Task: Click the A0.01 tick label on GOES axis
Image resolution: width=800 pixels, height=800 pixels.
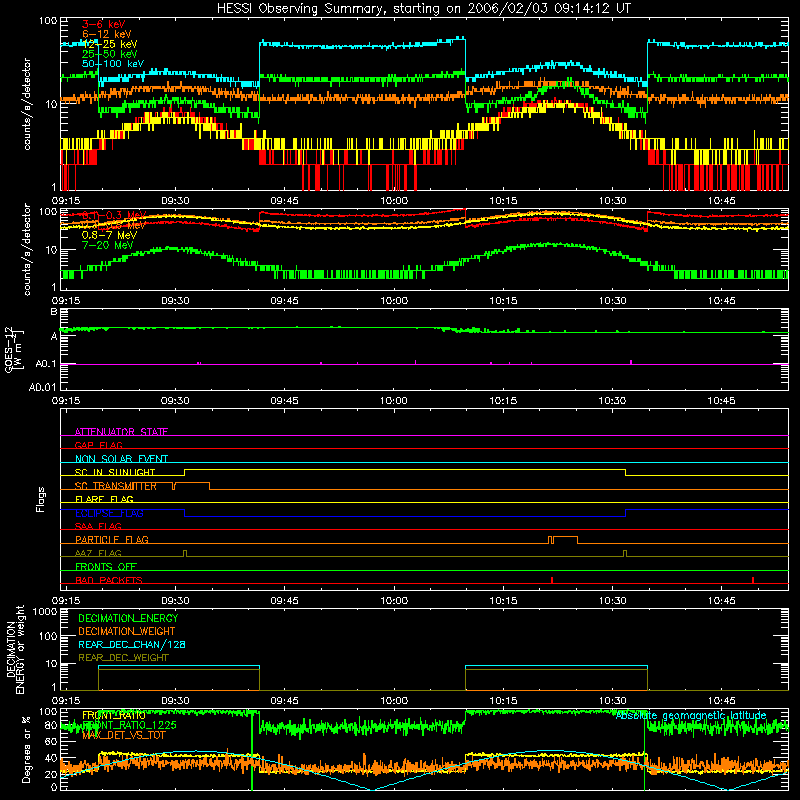Action: (x=43, y=387)
